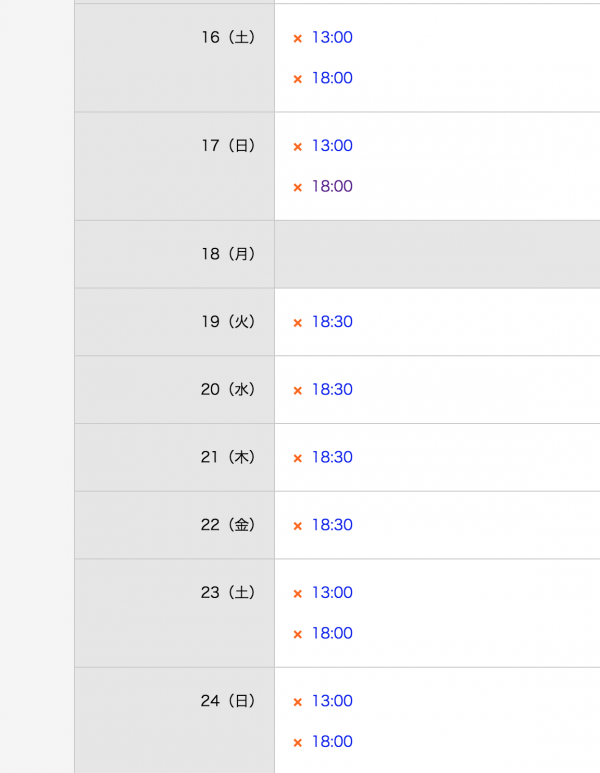This screenshot has height=773, width=600.
Task: Click the × status icon for 22 (金) 18:30
Action: (297, 526)
